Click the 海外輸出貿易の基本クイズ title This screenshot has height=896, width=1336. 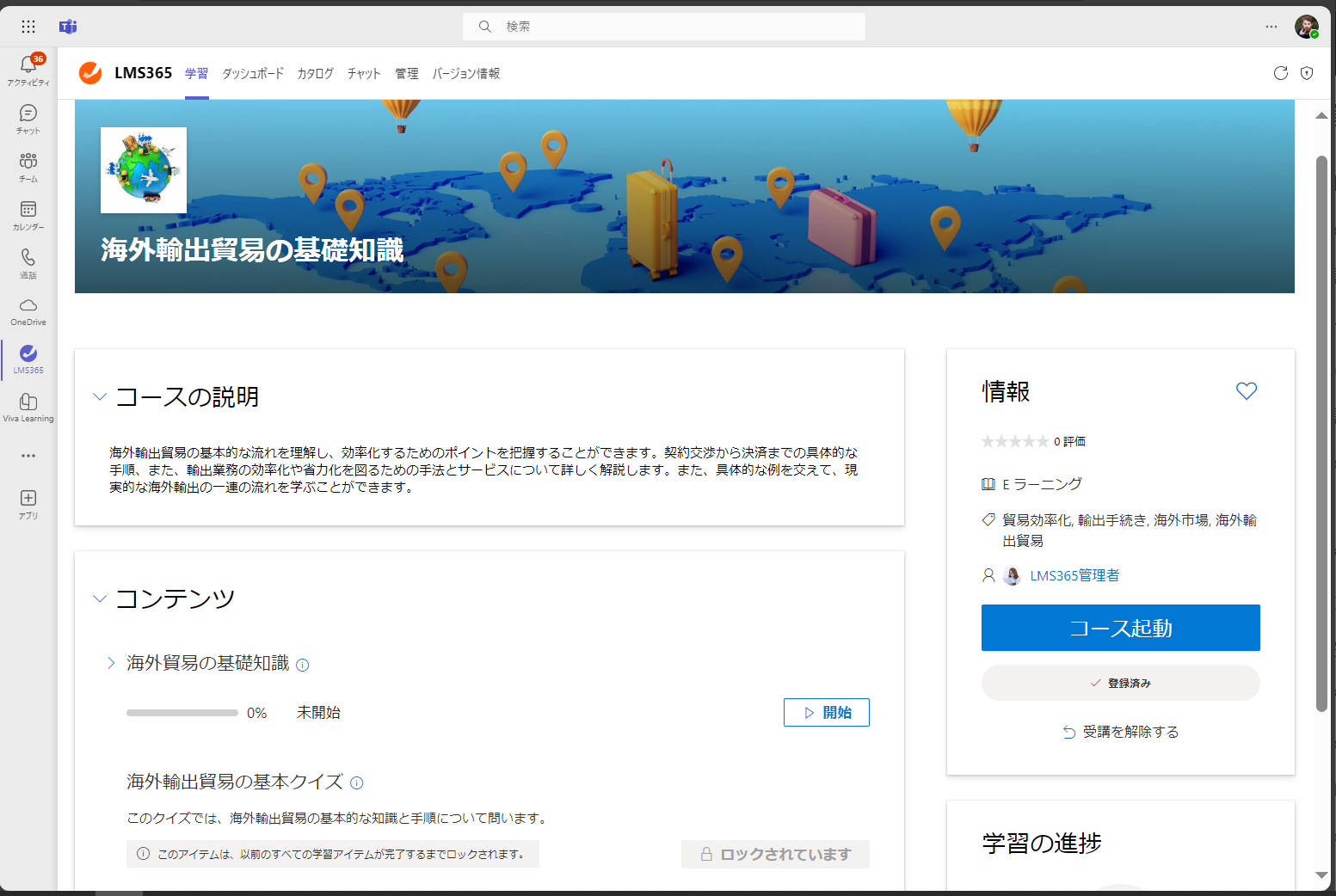tap(235, 782)
